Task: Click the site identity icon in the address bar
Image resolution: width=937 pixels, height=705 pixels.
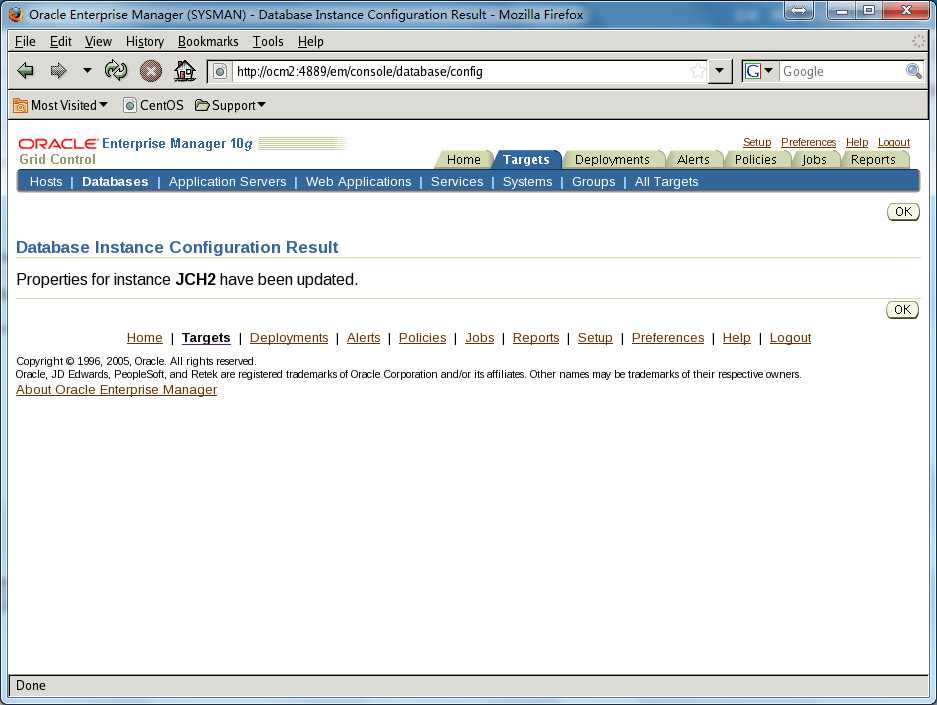Action: (220, 72)
